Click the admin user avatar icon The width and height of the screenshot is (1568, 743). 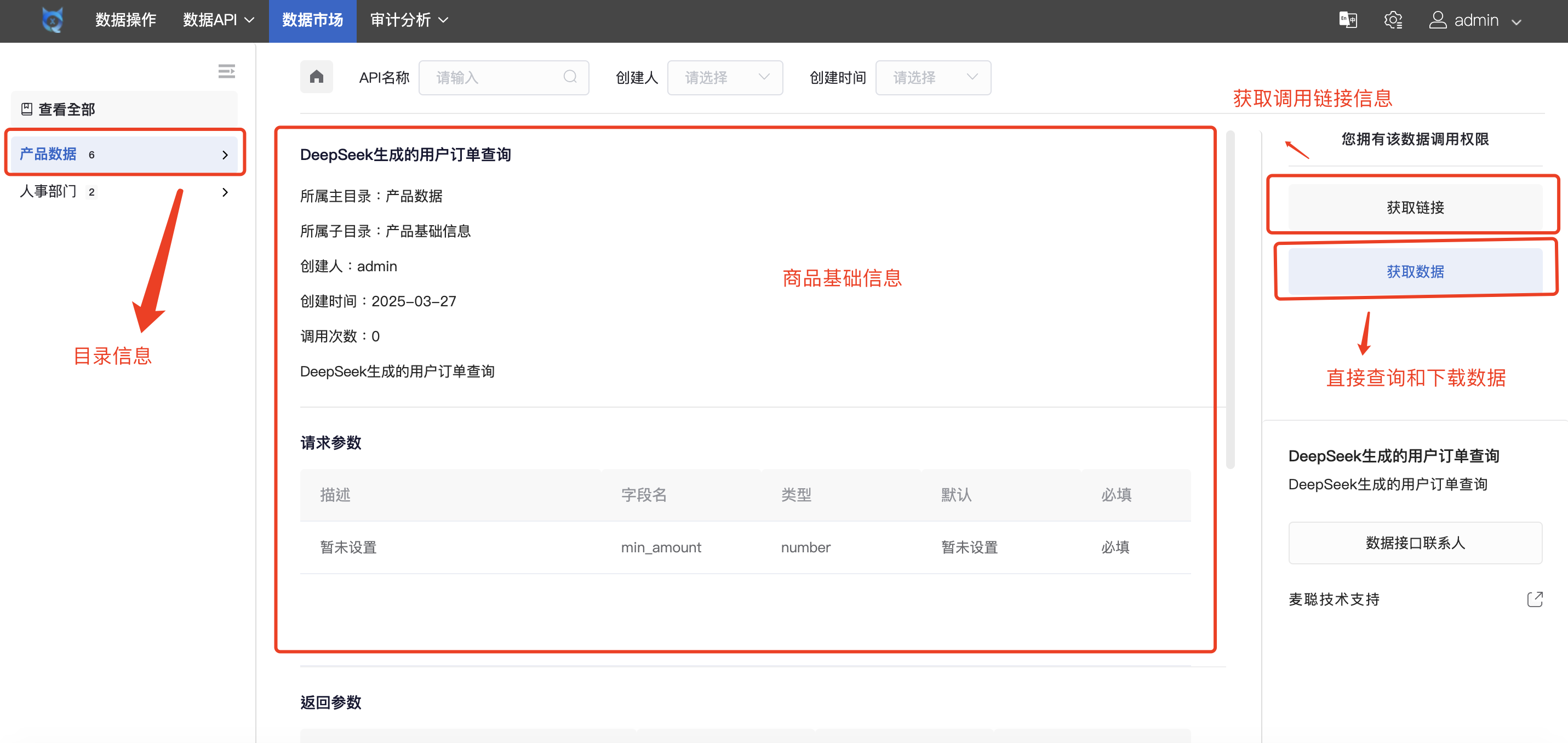click(x=1438, y=20)
